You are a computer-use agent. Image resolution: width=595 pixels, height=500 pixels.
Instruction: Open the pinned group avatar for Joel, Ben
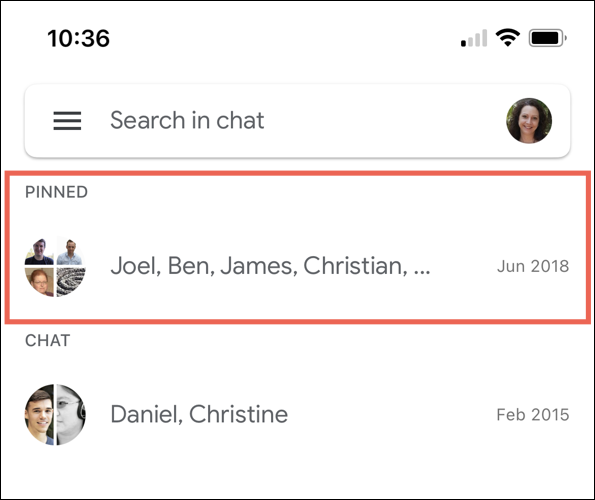(x=55, y=266)
